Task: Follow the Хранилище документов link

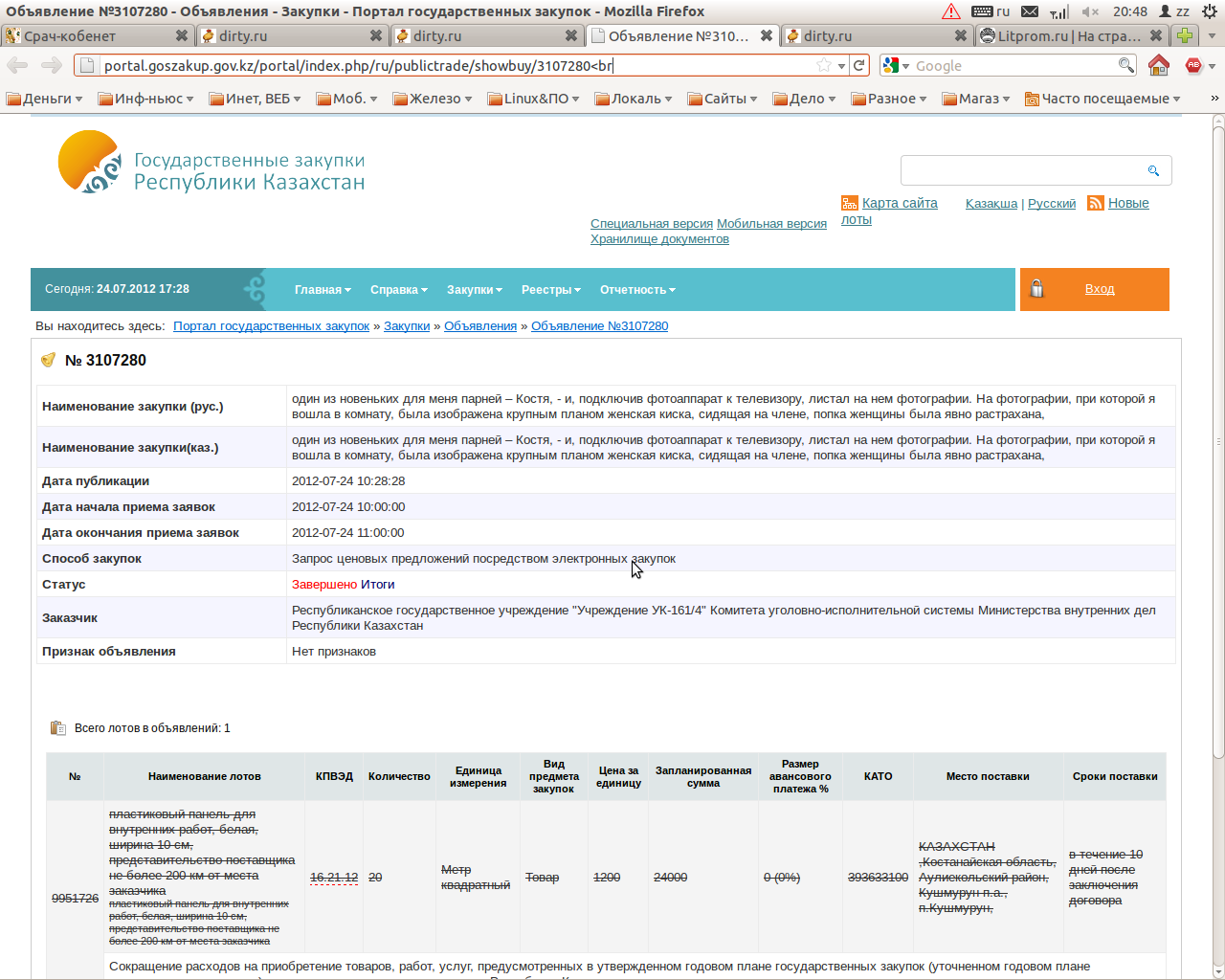Action: 659,239
